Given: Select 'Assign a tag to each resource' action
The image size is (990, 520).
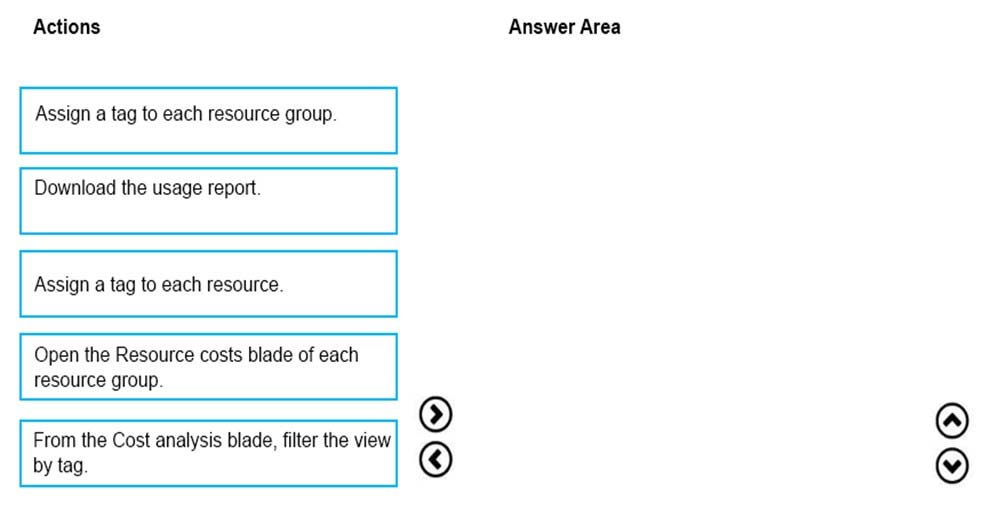Looking at the screenshot, I should click(x=208, y=284).
